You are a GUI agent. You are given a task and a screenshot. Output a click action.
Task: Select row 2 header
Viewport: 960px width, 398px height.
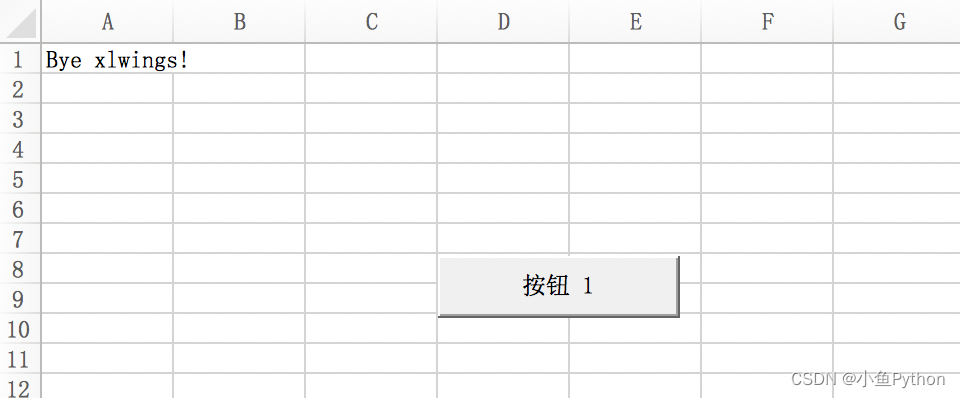[x=20, y=89]
